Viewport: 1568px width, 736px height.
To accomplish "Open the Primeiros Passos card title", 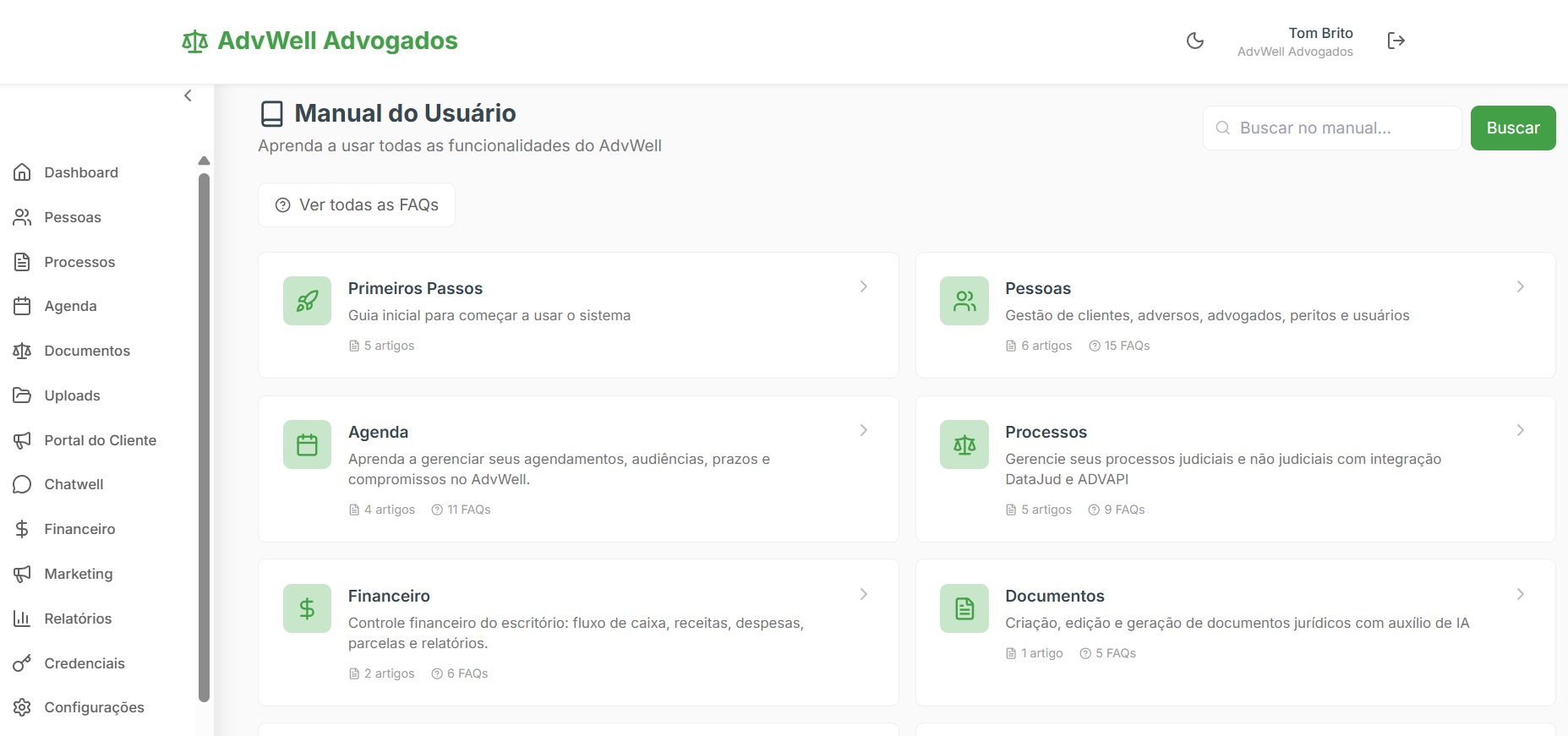I will 415,288.
